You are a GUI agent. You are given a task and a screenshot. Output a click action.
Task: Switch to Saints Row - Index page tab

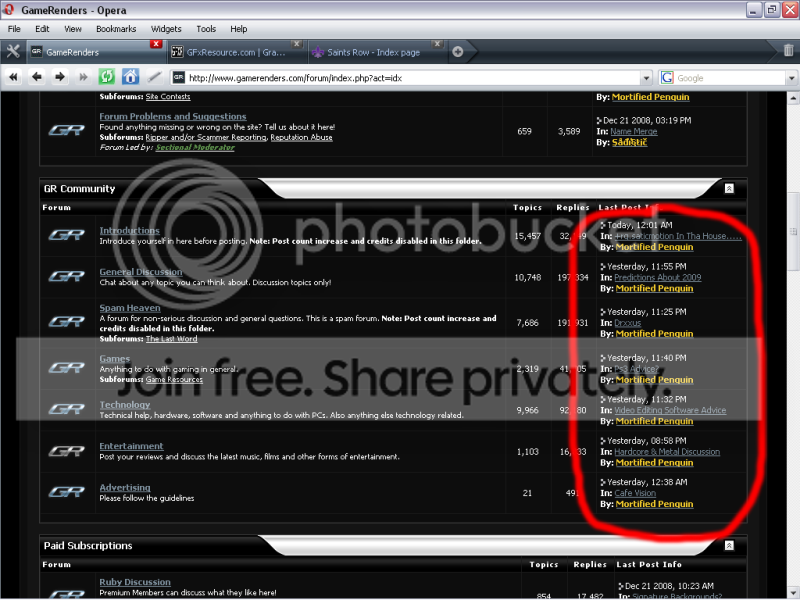[x=376, y=52]
